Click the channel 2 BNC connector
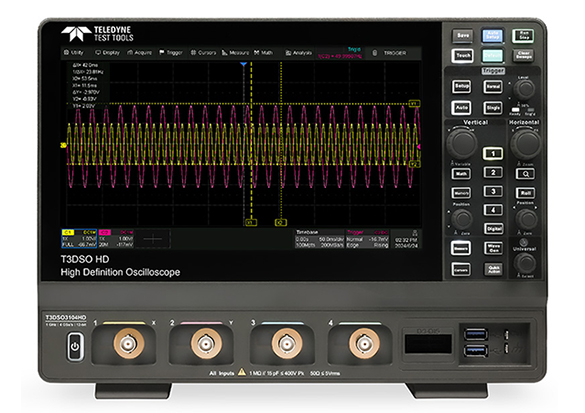 pos(206,343)
